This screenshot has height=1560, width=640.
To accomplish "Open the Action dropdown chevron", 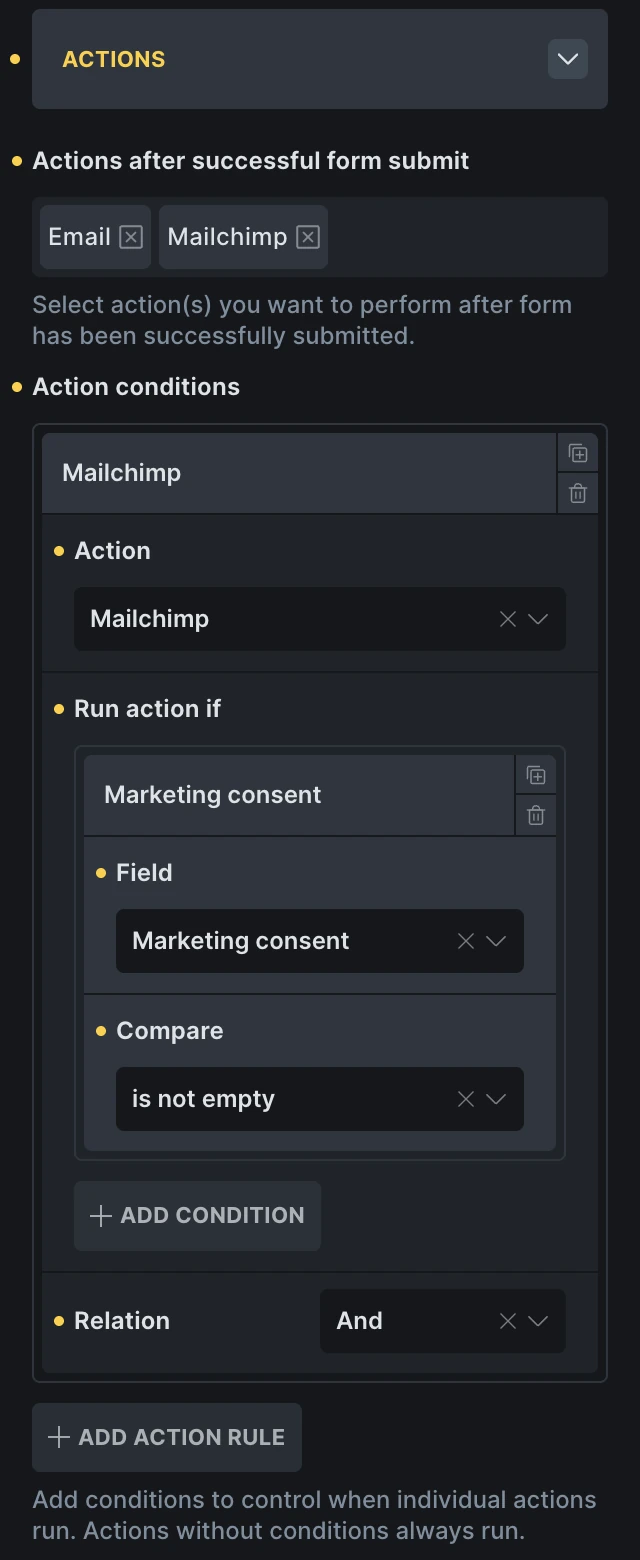I will 538,619.
